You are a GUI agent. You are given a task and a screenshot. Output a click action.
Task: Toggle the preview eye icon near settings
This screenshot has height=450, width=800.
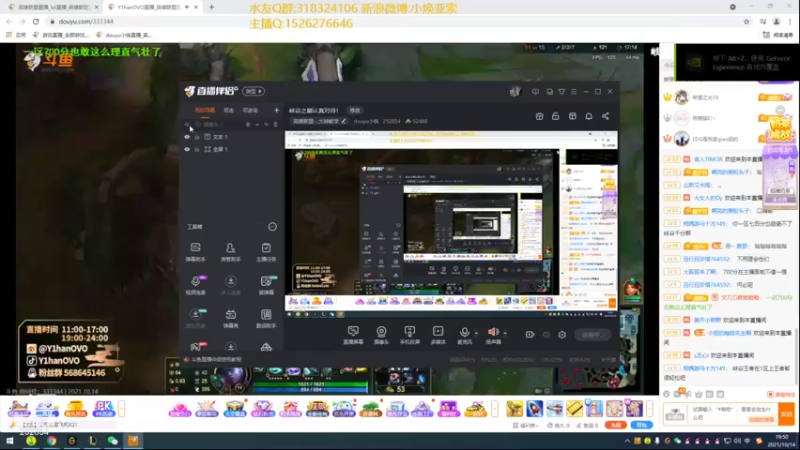[546, 335]
